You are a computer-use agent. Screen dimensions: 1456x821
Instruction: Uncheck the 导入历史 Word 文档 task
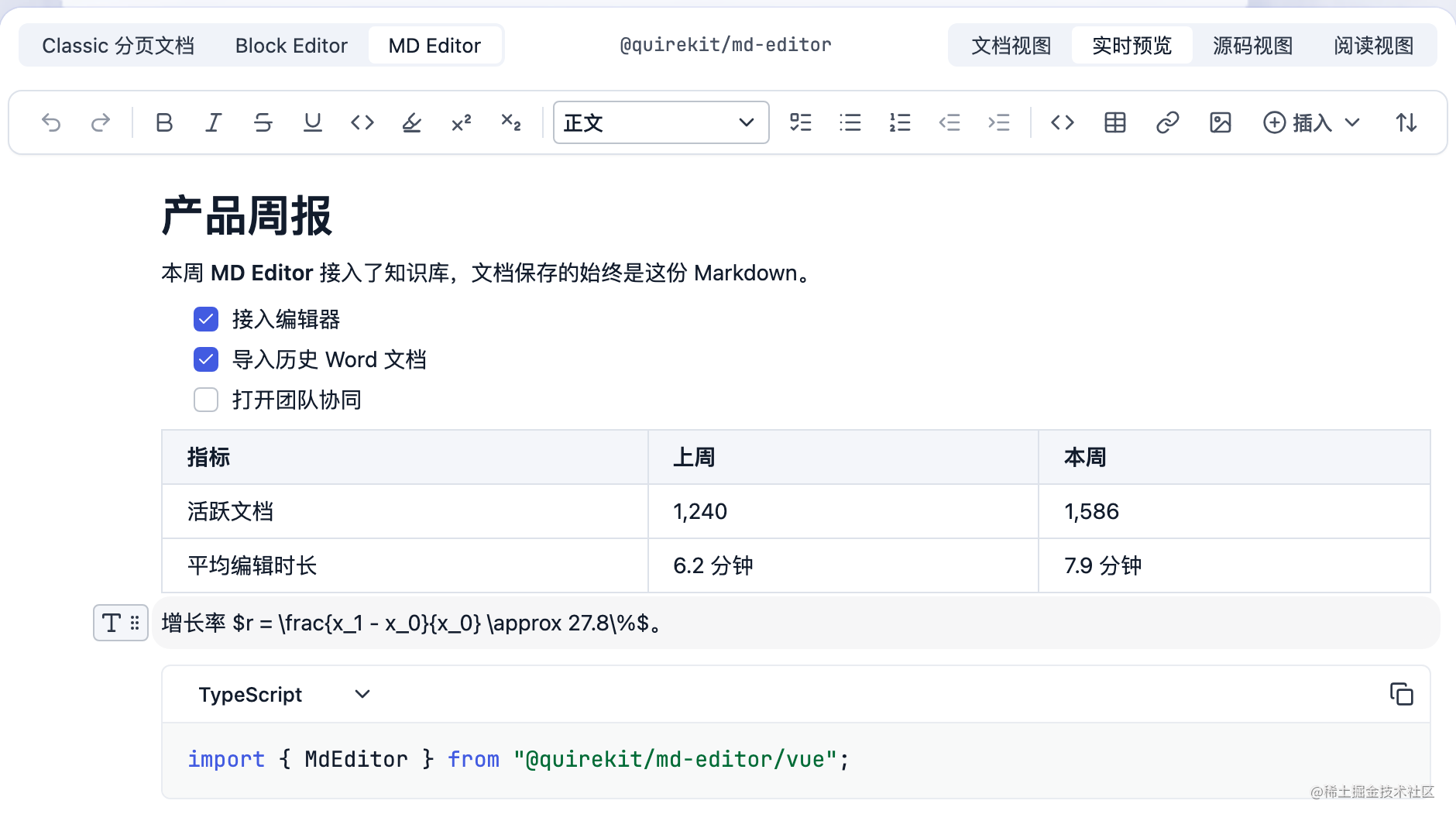[x=206, y=359]
